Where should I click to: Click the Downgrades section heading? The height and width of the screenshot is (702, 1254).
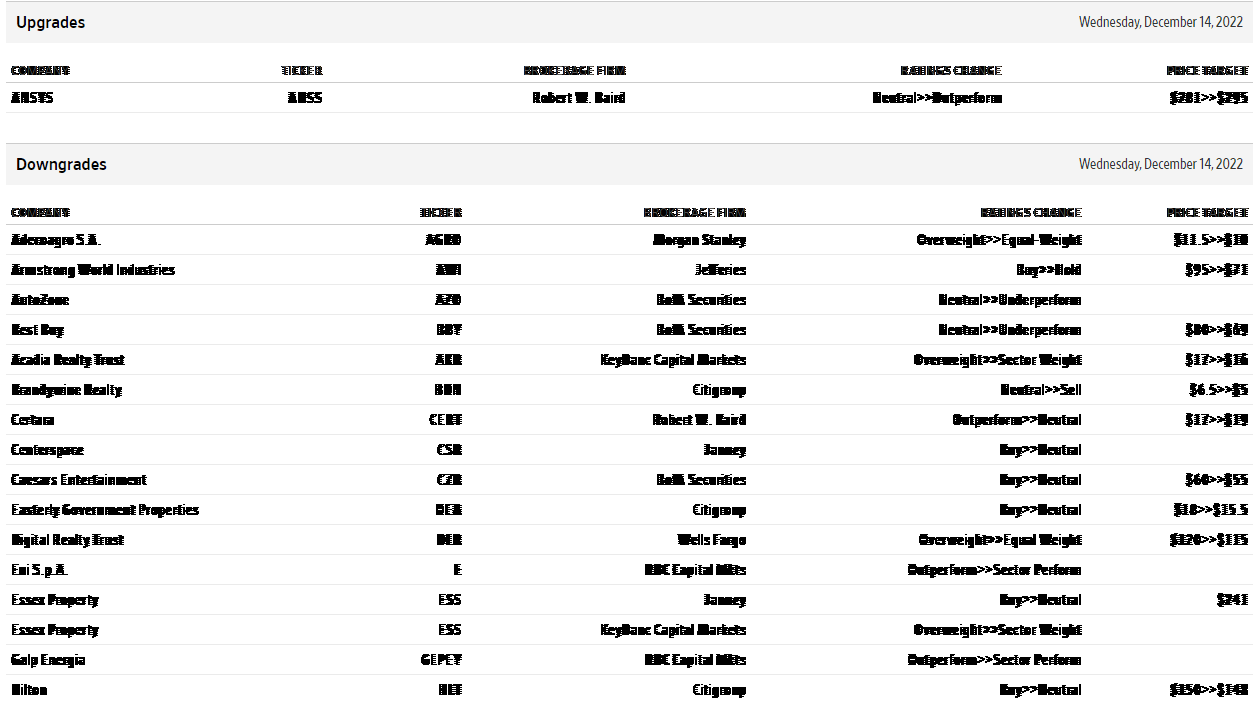(61, 164)
